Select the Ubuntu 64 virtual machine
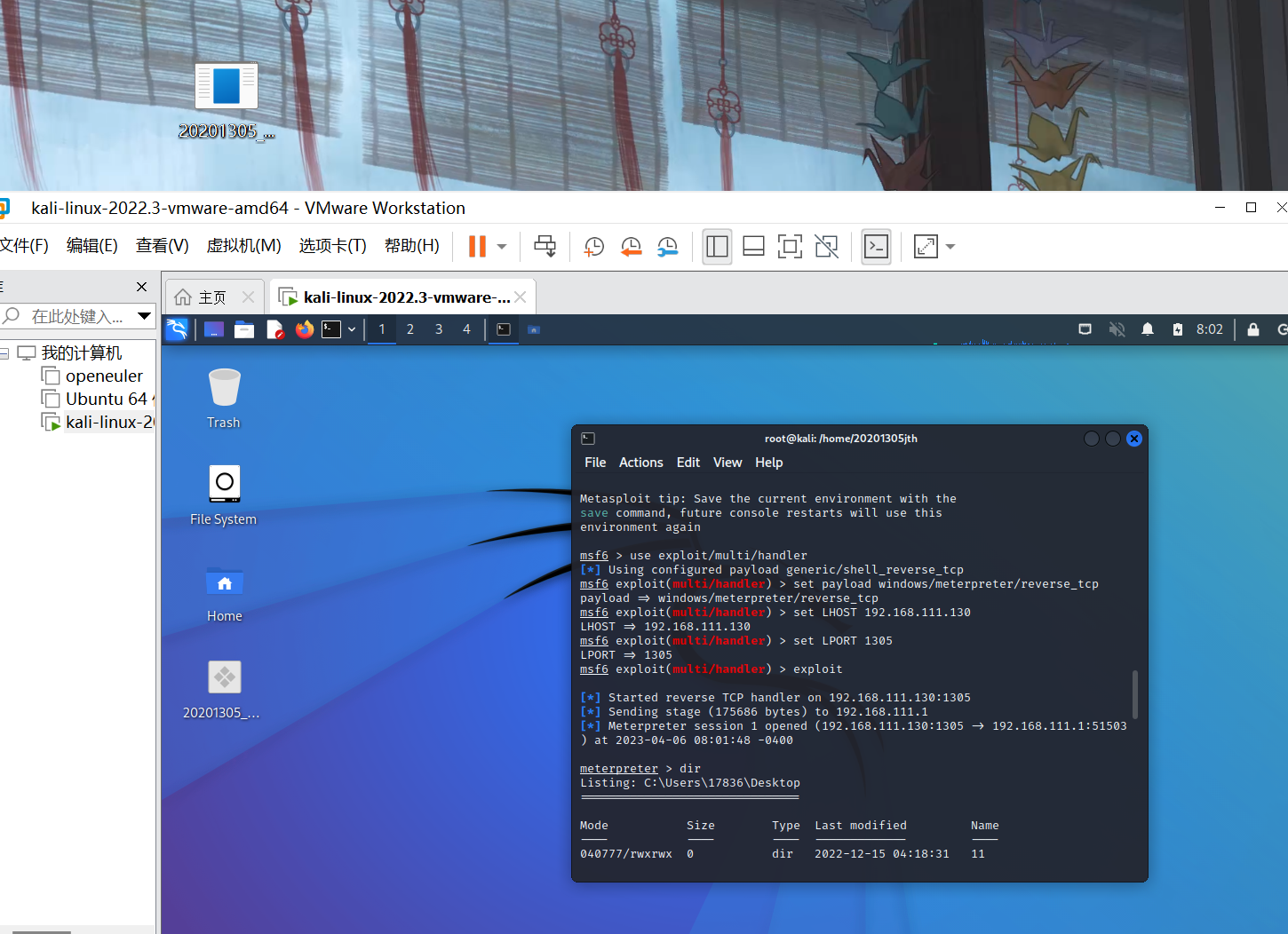The image size is (1288, 934). tap(107, 400)
